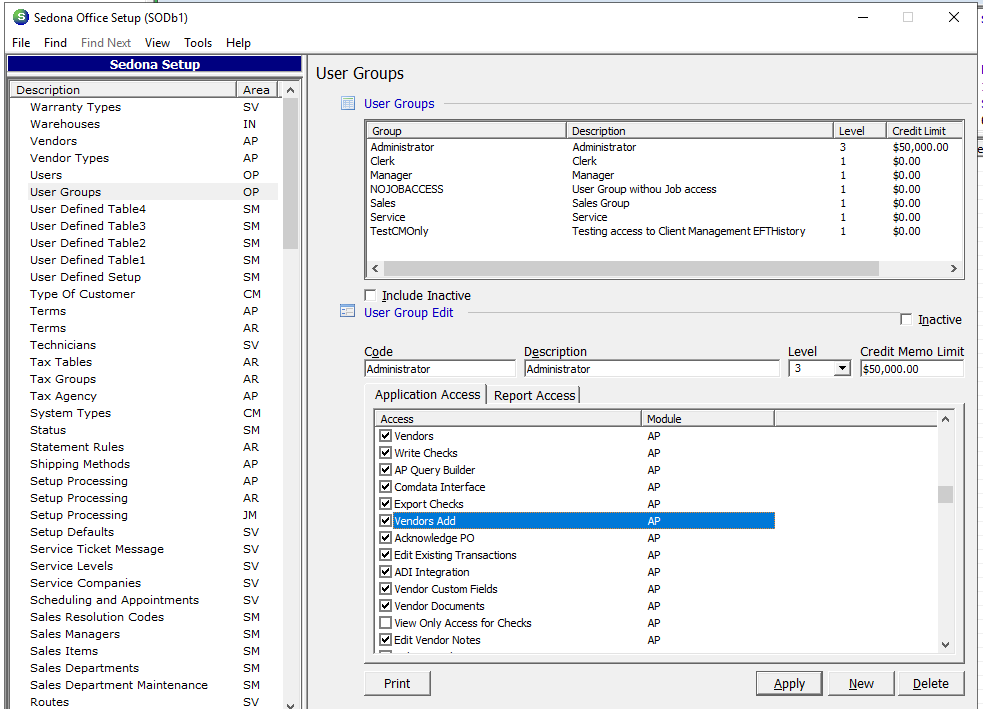Open Sales Department Maintenance in setup list

pos(118,685)
